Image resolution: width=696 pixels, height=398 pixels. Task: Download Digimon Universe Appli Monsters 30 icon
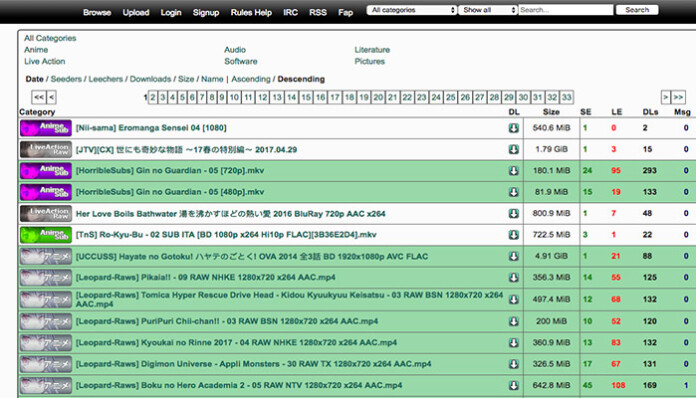(x=514, y=364)
